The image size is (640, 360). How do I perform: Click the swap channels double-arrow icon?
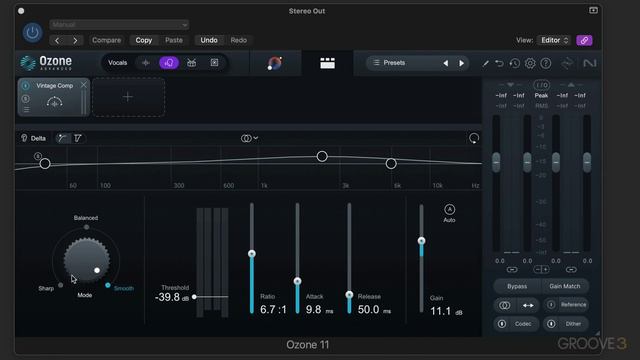coord(528,305)
